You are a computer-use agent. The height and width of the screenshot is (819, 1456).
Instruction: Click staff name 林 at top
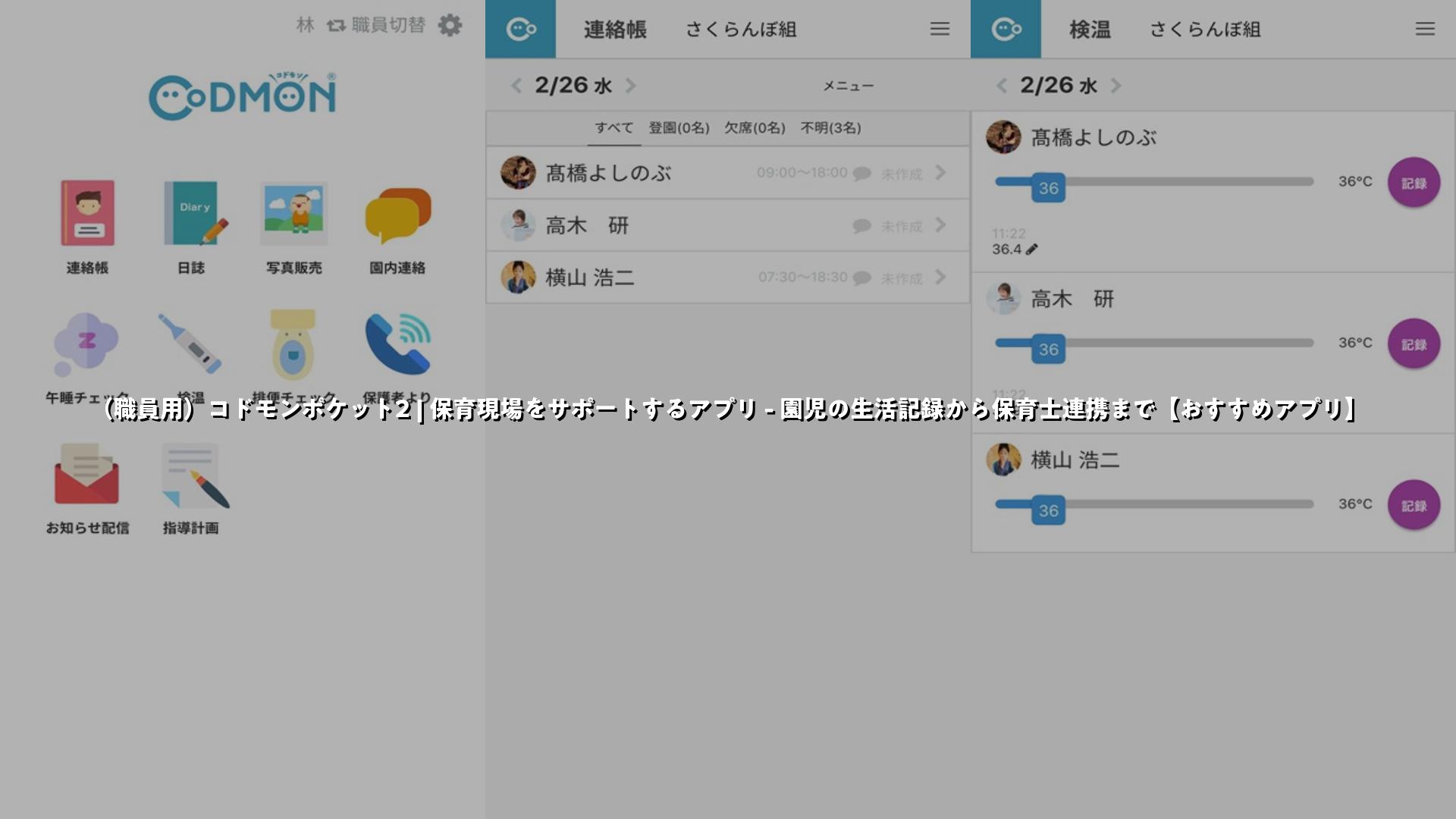tap(305, 25)
